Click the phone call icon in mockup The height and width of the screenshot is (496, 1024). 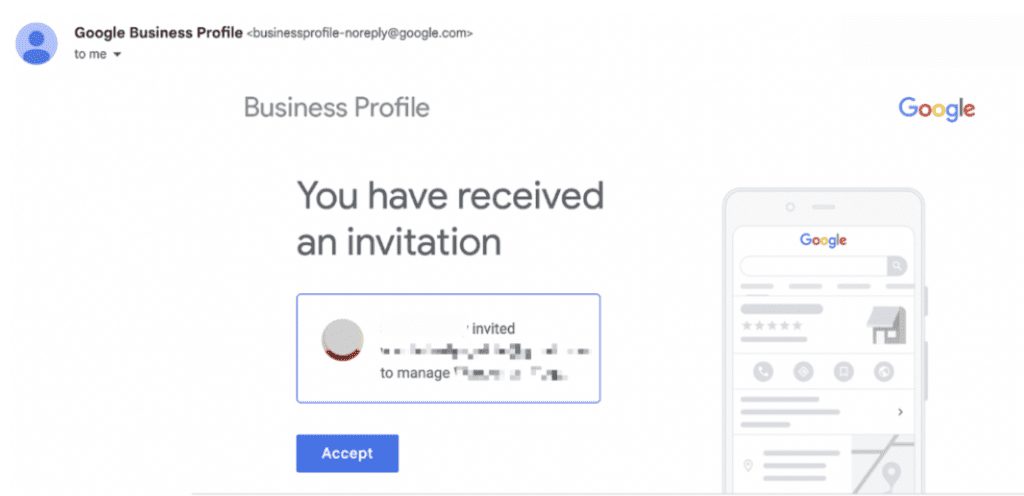click(x=764, y=372)
